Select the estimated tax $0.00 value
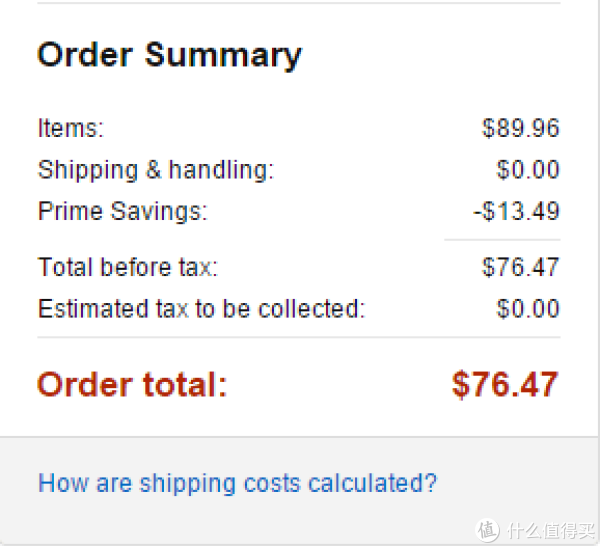 point(528,308)
